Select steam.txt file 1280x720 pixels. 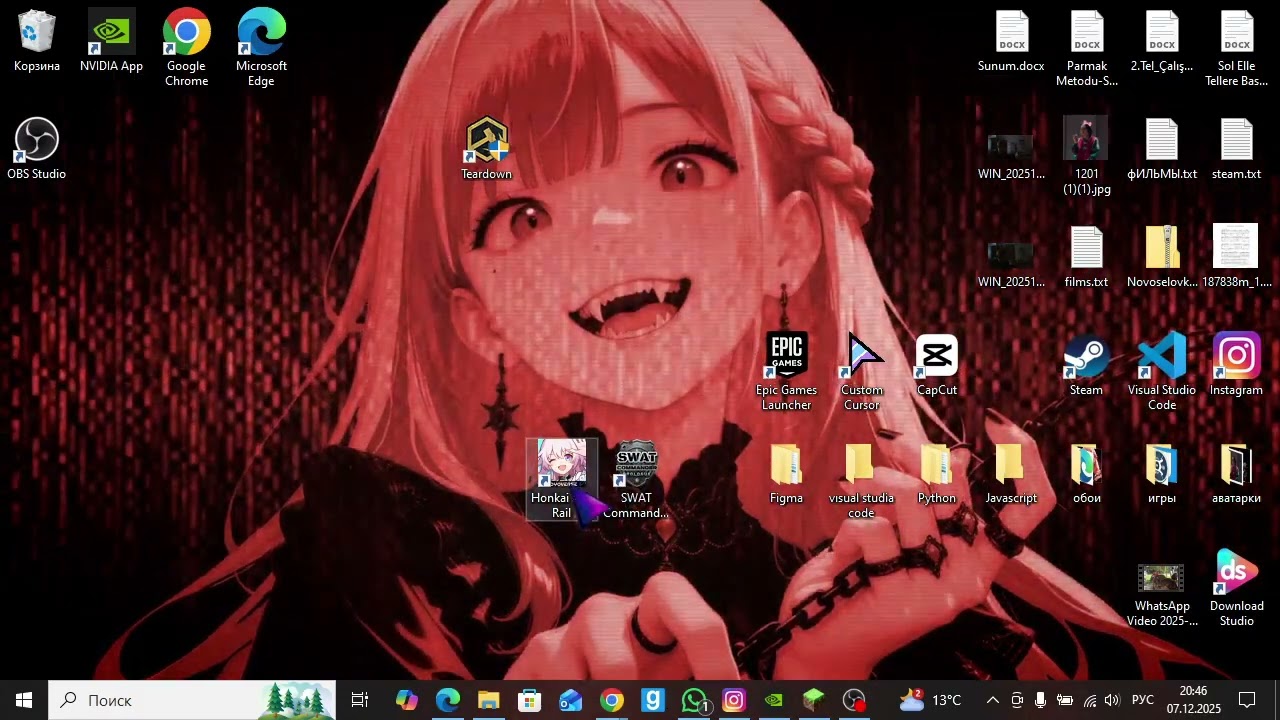pyautogui.click(x=1237, y=149)
